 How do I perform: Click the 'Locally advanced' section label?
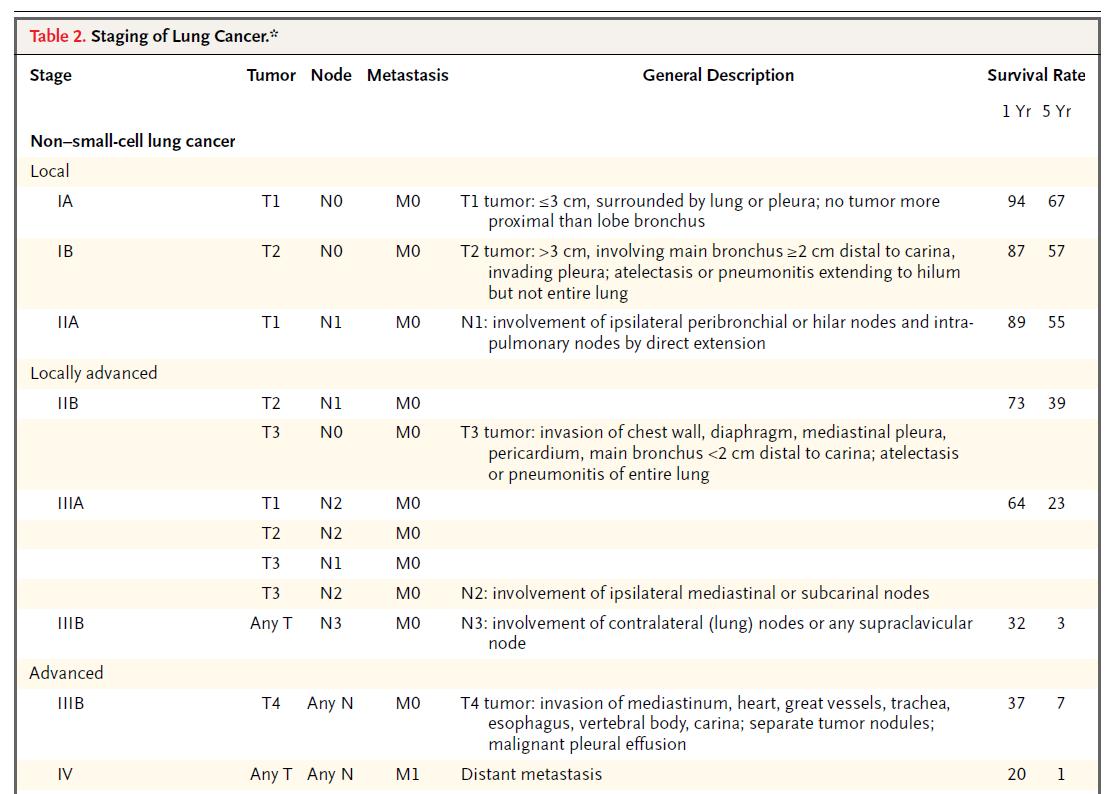94,373
